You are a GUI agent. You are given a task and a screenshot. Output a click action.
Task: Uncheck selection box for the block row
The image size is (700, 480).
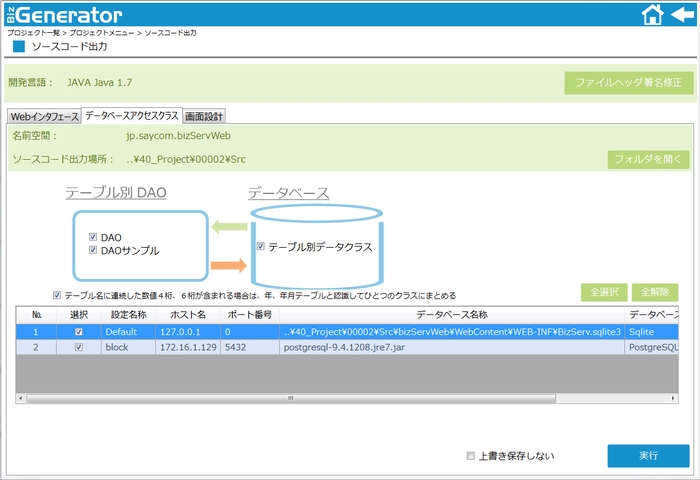79,347
